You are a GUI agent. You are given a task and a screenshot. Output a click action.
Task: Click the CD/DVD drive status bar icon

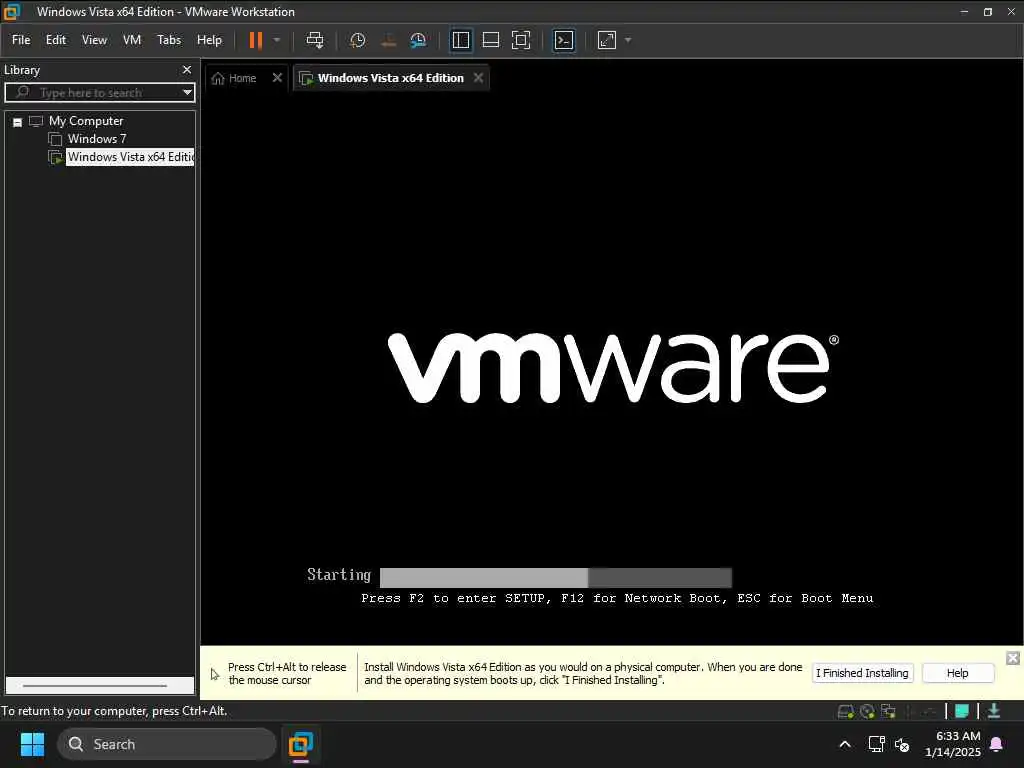pos(867,711)
